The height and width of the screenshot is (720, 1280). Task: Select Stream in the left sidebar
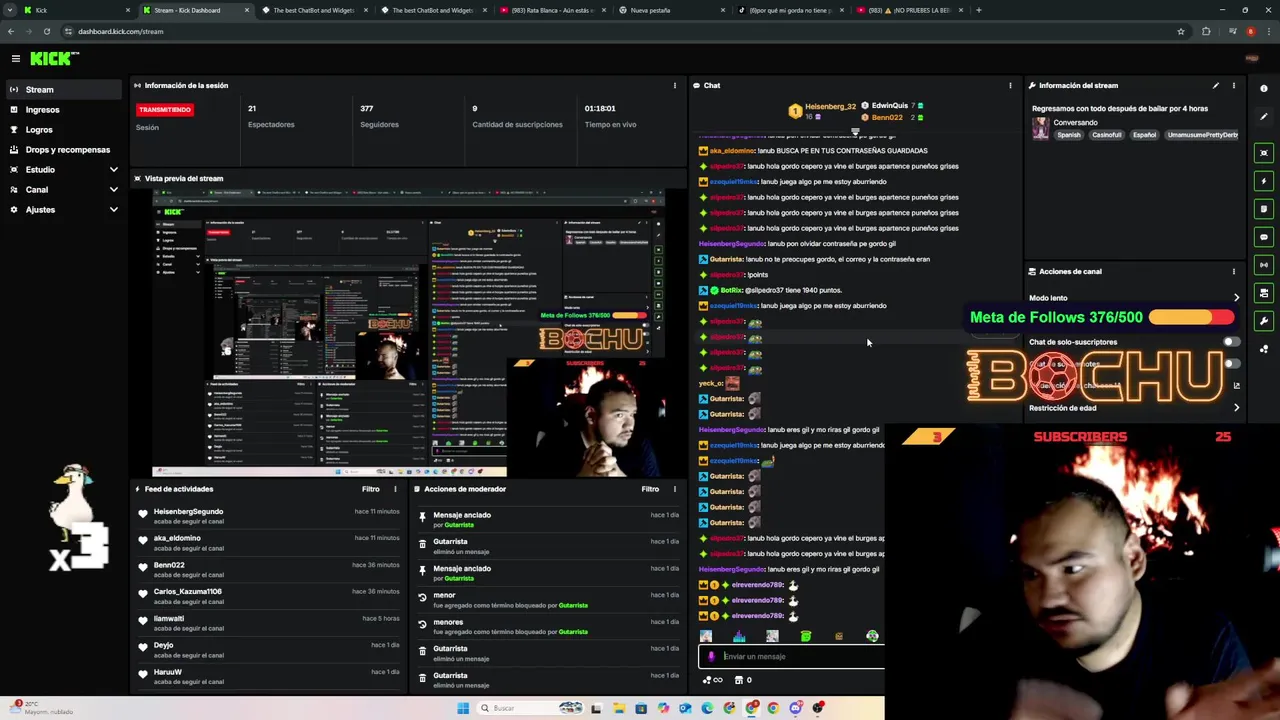(62, 90)
